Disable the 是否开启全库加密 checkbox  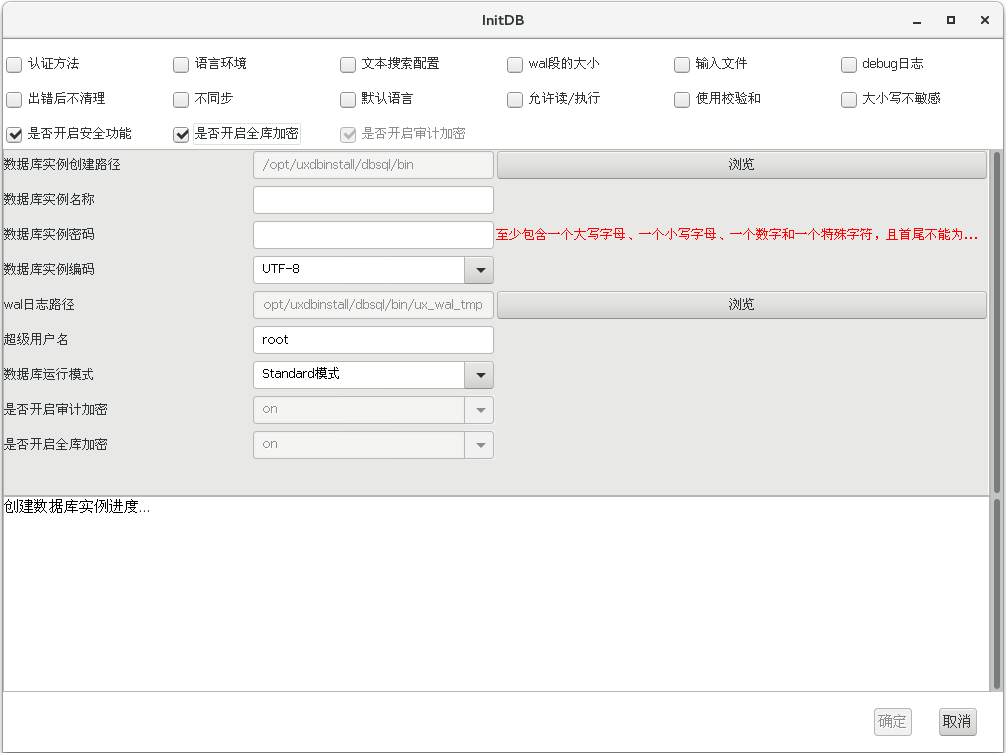pos(181,135)
